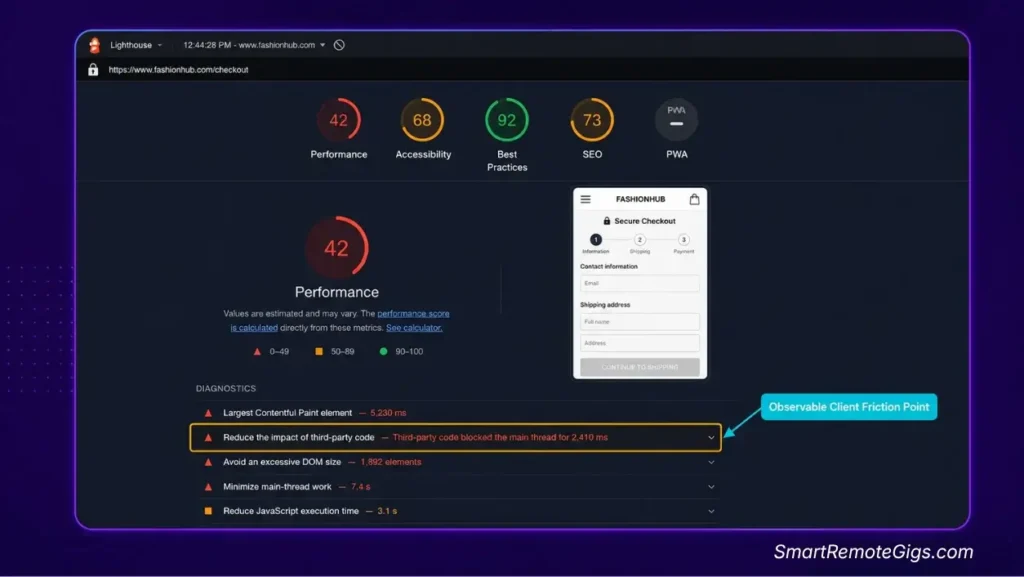Select checkout step 1 Information in preview
Screen dimensions: 1024x577
596,240
